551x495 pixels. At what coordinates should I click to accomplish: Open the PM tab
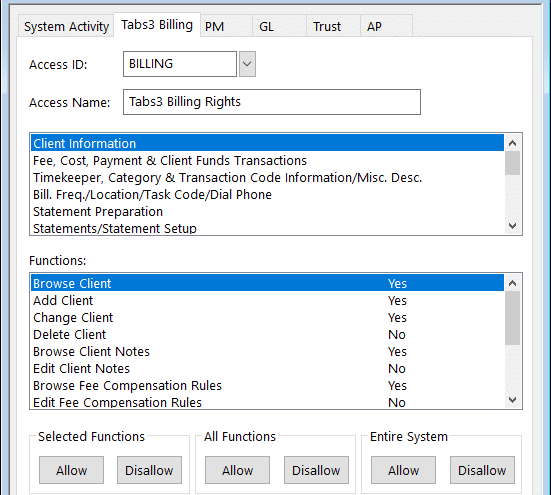tap(226, 26)
